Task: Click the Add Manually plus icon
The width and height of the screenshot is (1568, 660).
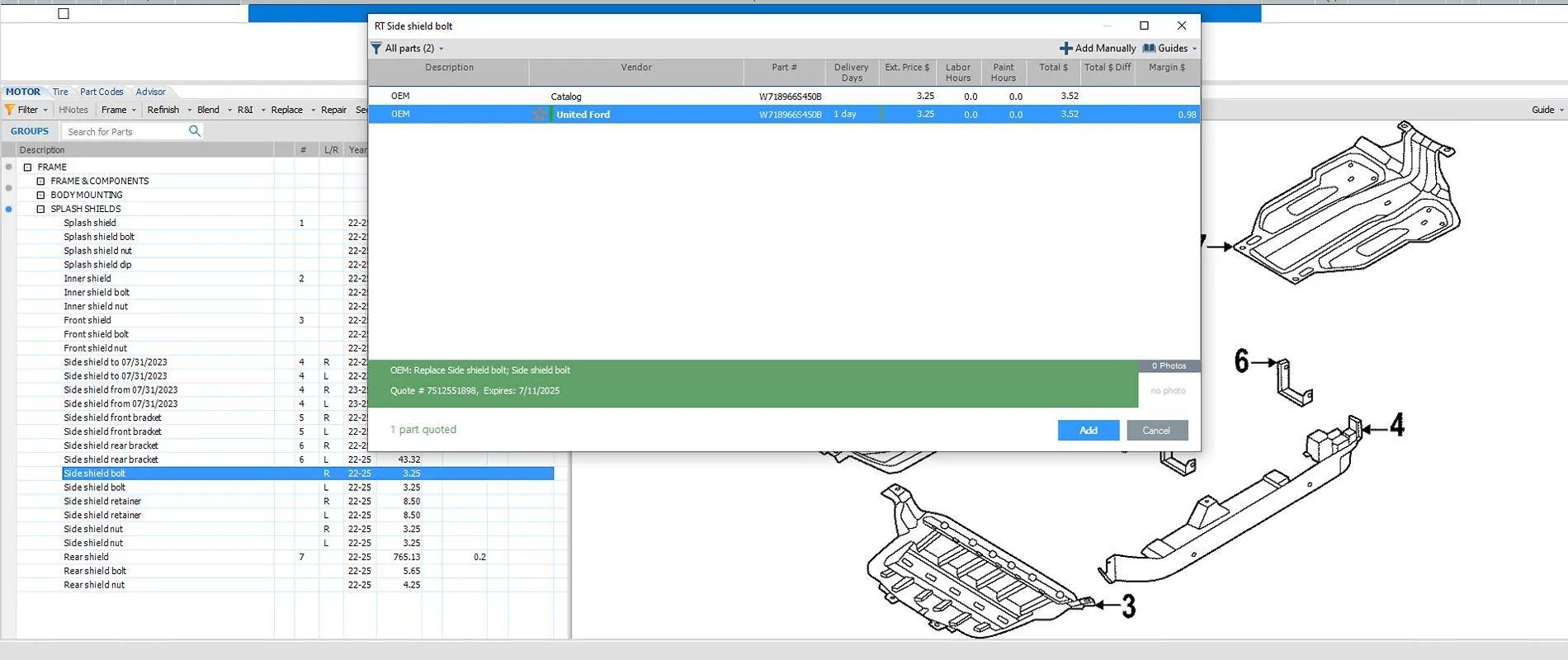Action: 1065,49
